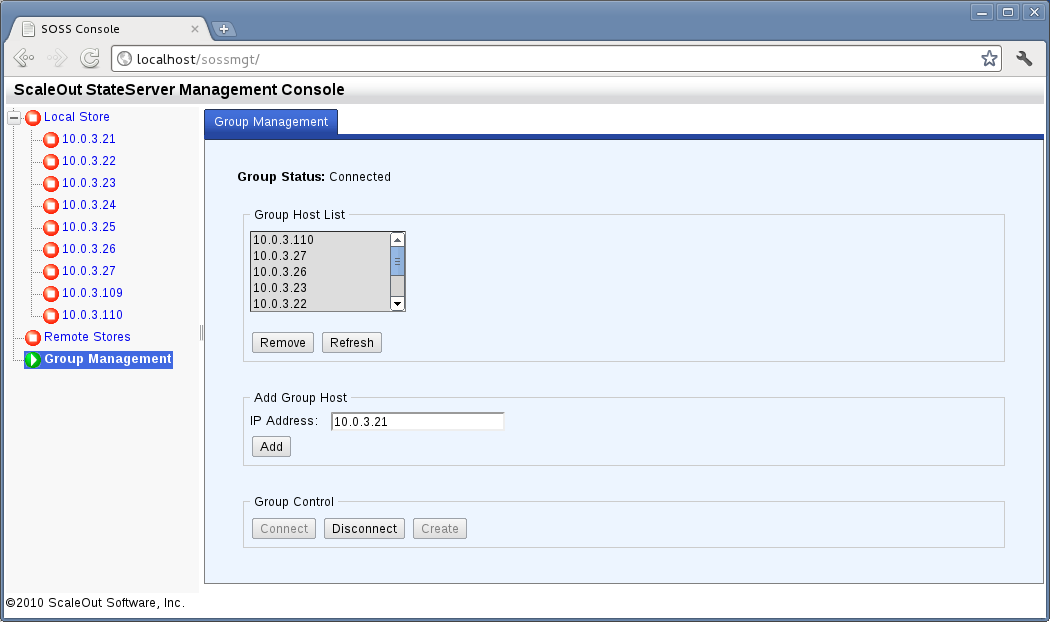
Task: Minimize the browser window
Action: 982,12
